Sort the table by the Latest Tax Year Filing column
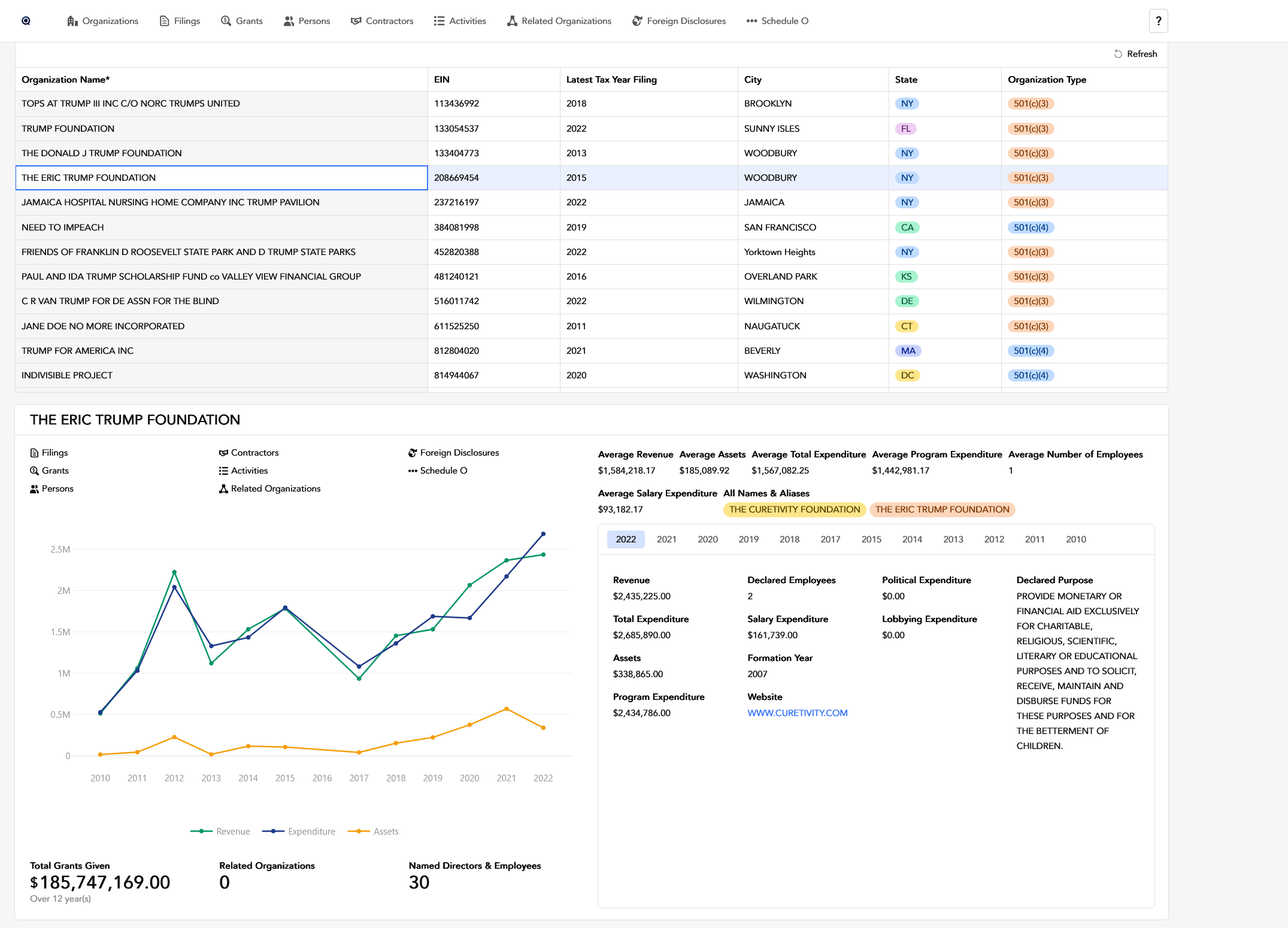The image size is (1288, 928). pyautogui.click(x=611, y=80)
